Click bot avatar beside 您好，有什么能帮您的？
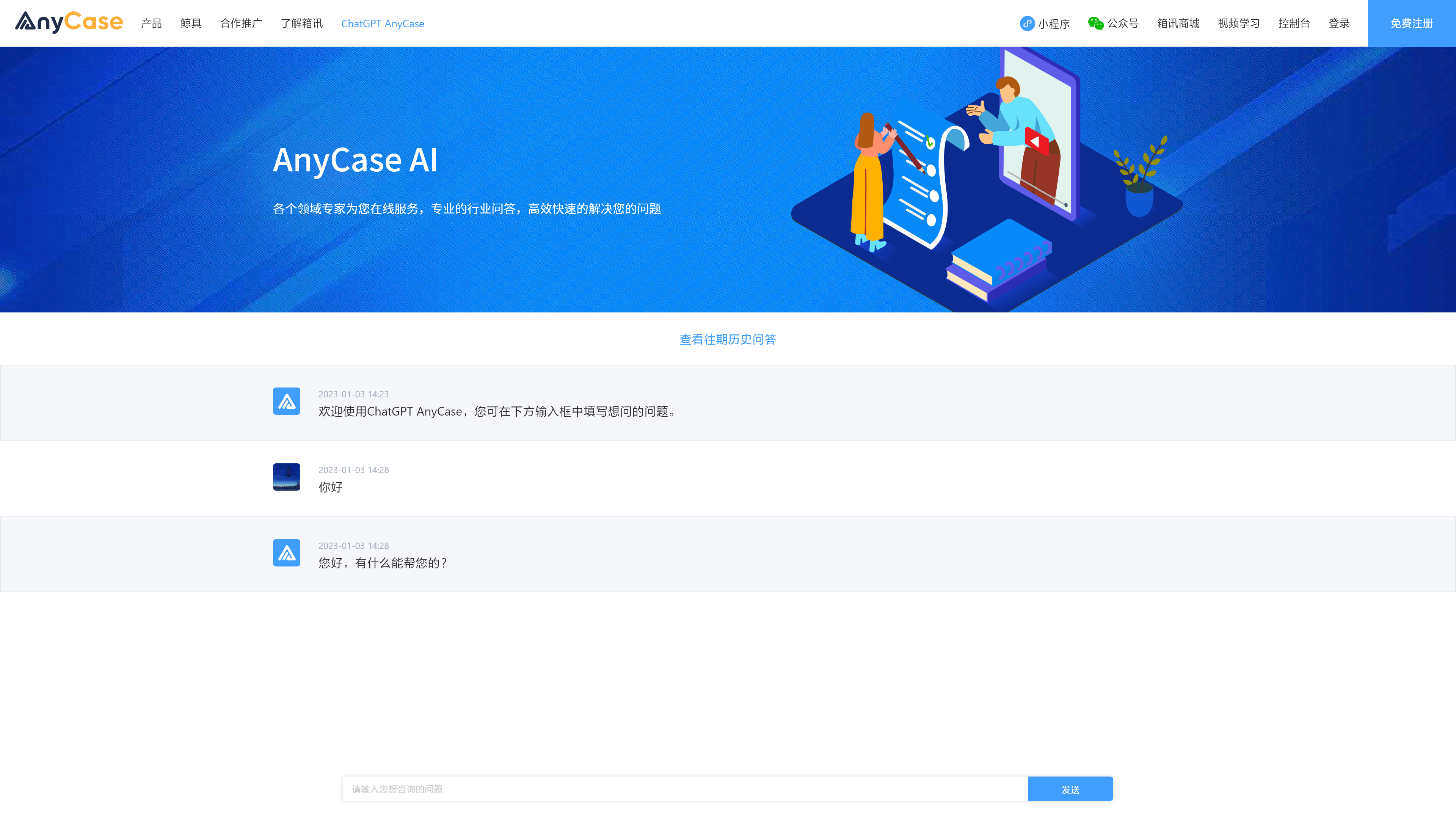Viewport: 1456px width, 819px height. (287, 553)
